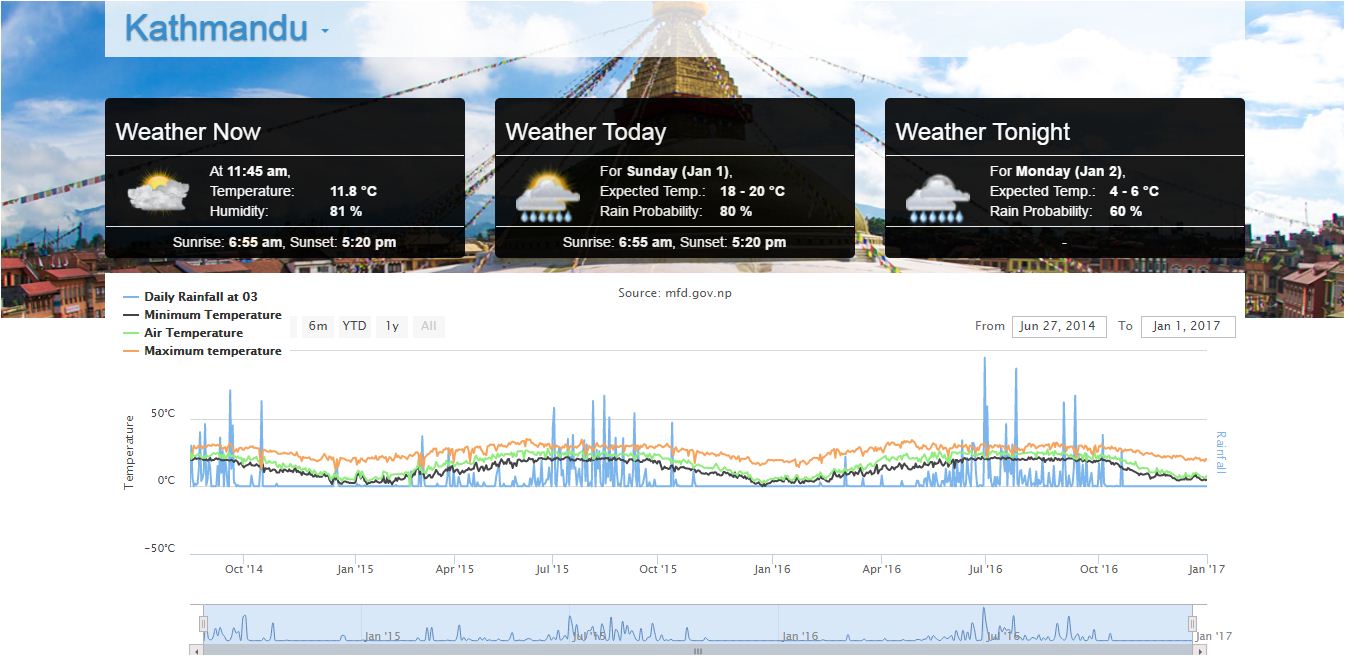This screenshot has width=1345, height=656.
Task: Click the navigator horizontal scrollbar thumb
Action: tap(698, 650)
